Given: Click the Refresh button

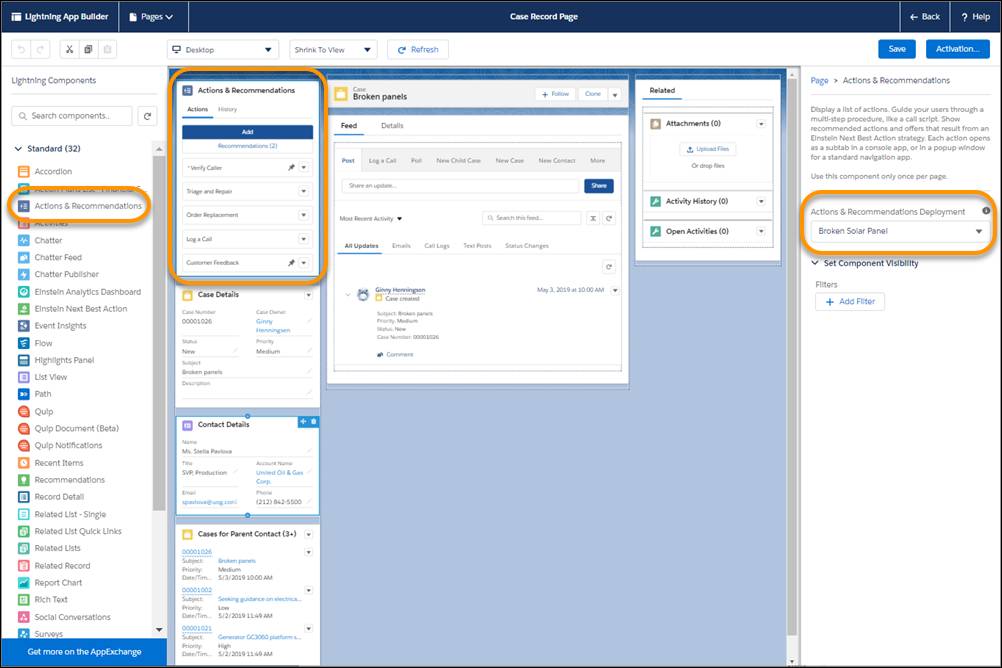Looking at the screenshot, I should (x=418, y=50).
